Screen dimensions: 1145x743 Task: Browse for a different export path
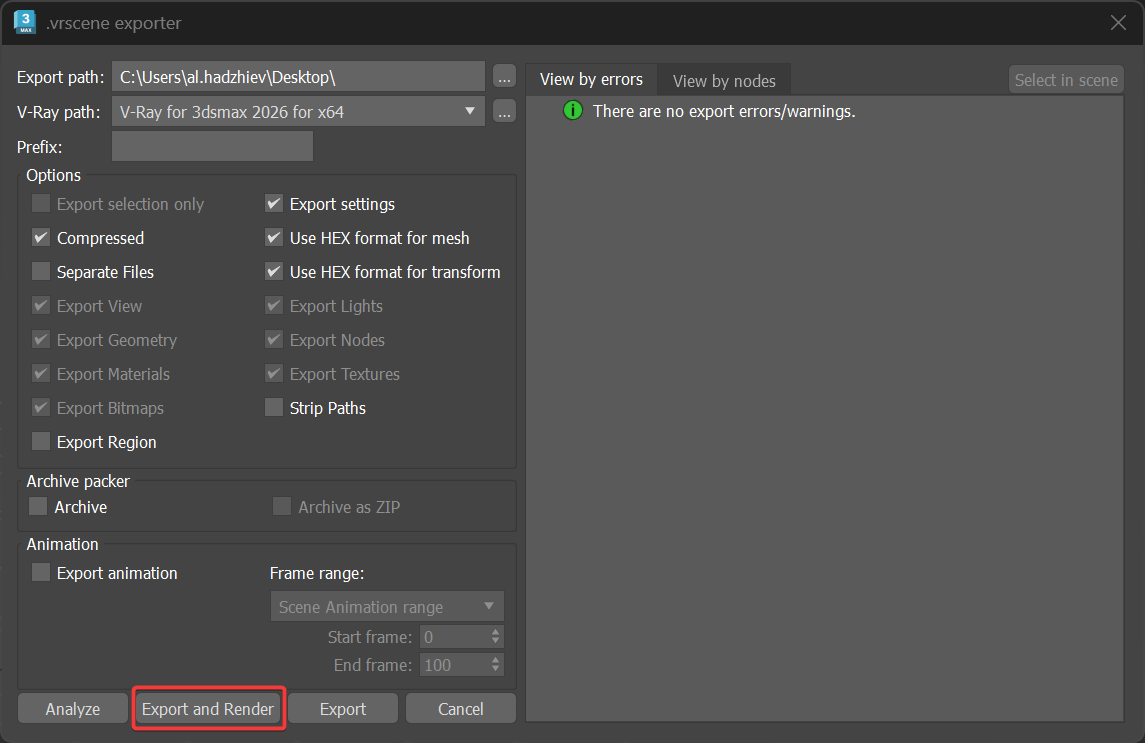pos(504,76)
